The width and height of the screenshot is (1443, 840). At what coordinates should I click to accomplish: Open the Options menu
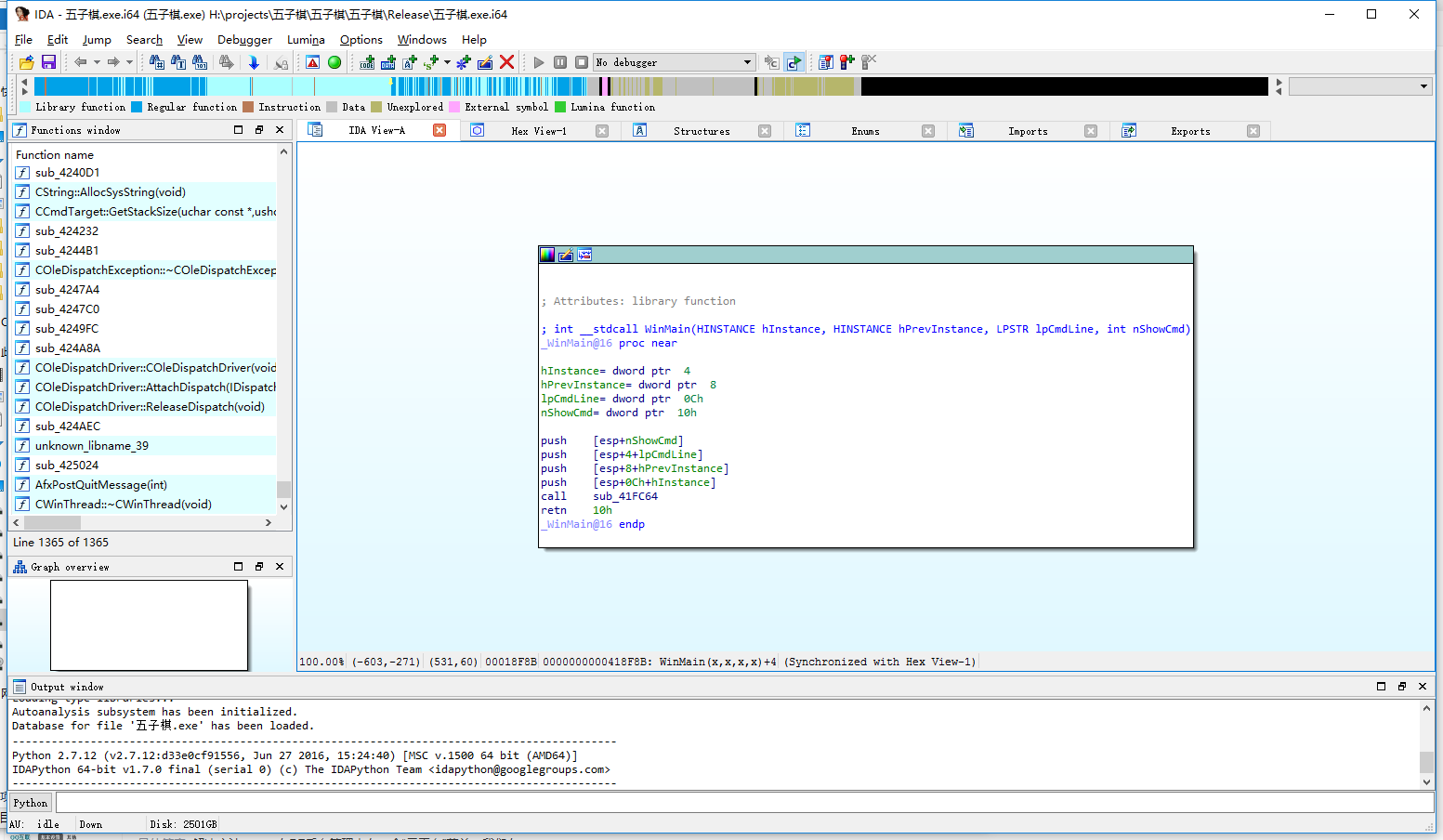pyautogui.click(x=361, y=40)
